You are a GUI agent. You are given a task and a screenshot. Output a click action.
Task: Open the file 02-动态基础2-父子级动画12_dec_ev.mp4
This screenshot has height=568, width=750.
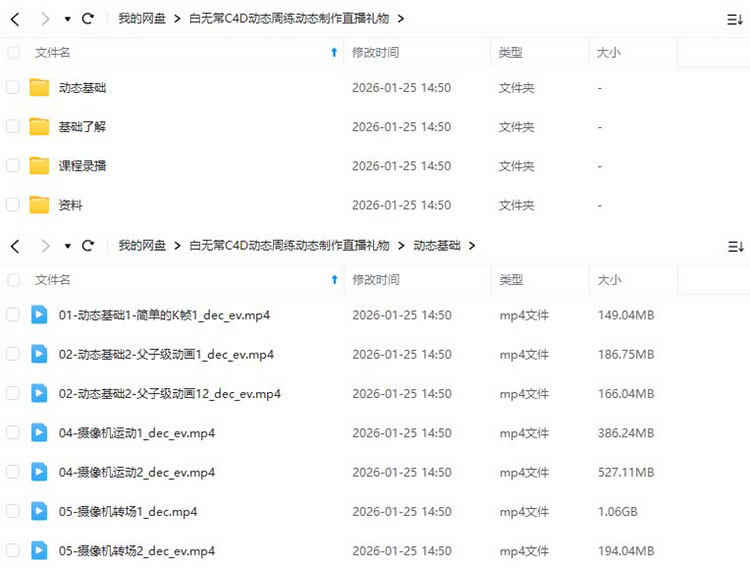pyautogui.click(x=169, y=394)
